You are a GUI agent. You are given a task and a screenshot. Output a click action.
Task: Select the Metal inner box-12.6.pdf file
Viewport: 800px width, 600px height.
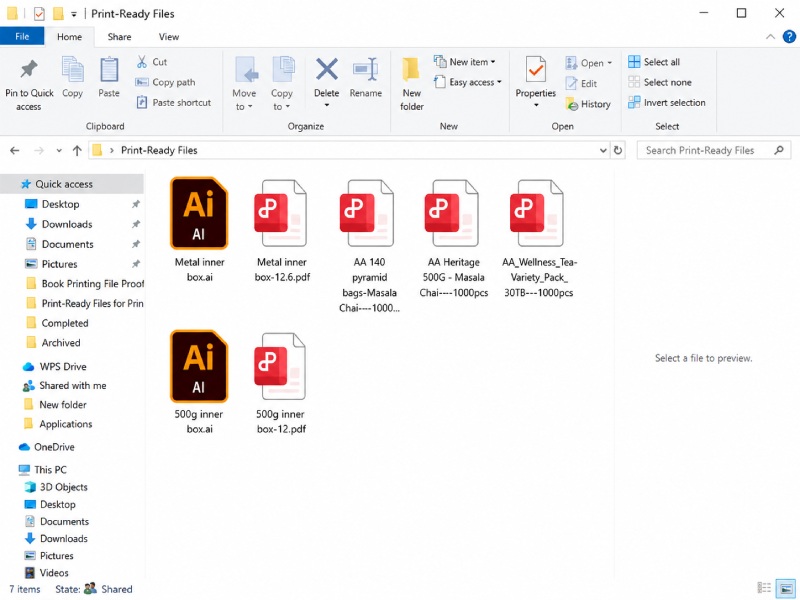(282, 230)
